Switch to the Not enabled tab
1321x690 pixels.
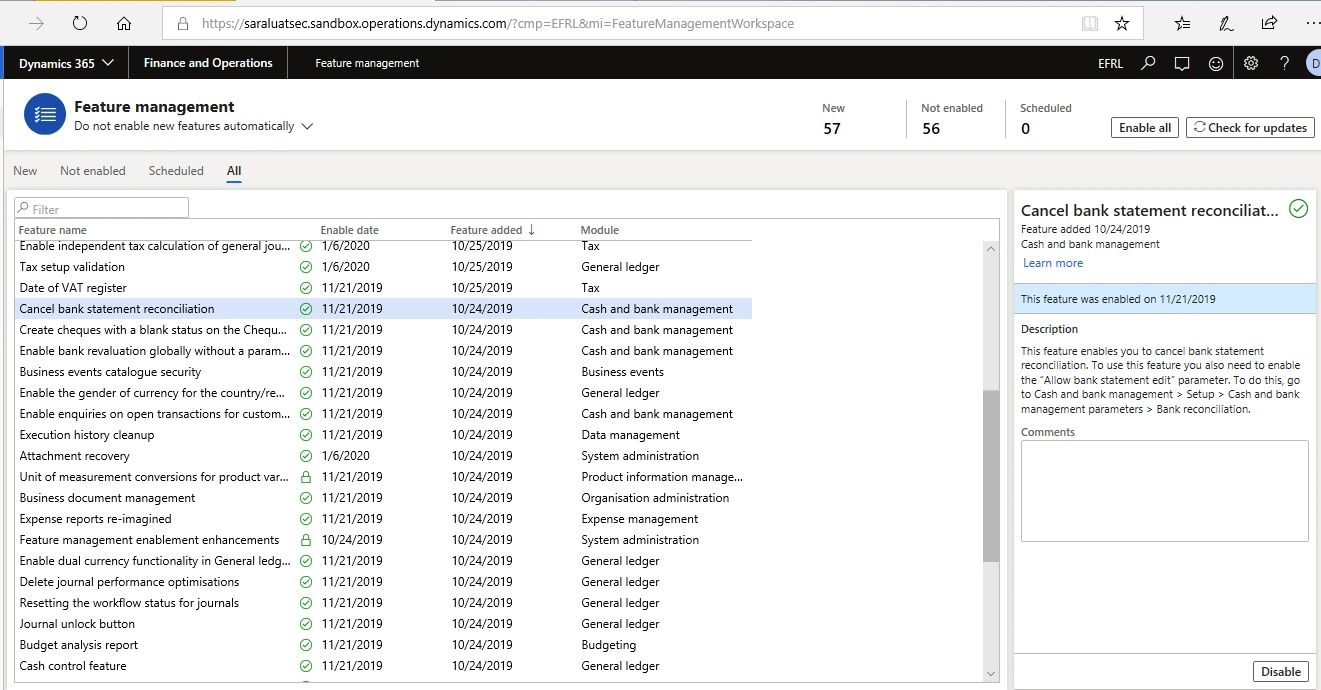pyautogui.click(x=93, y=171)
